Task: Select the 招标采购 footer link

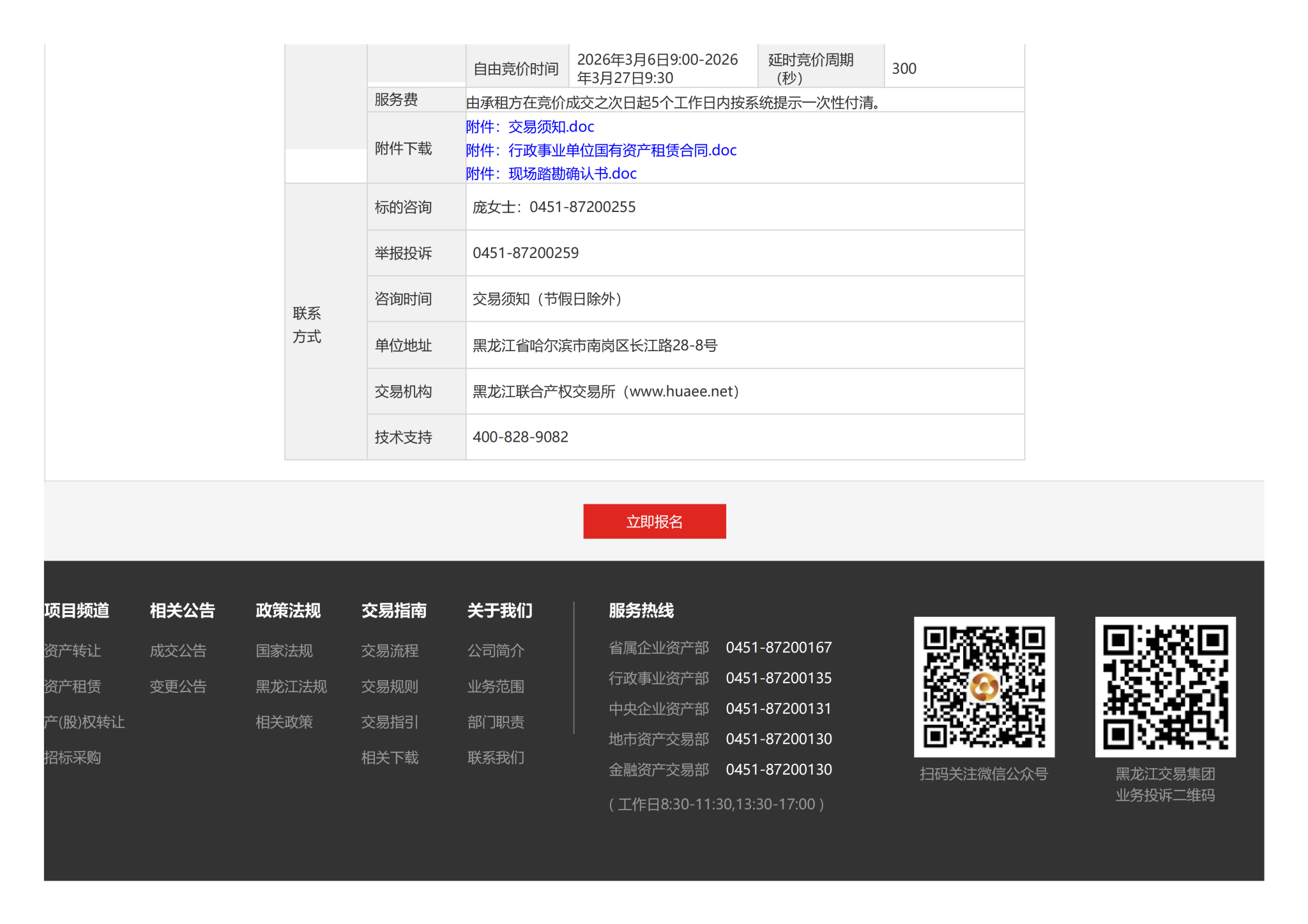Action: (72, 757)
